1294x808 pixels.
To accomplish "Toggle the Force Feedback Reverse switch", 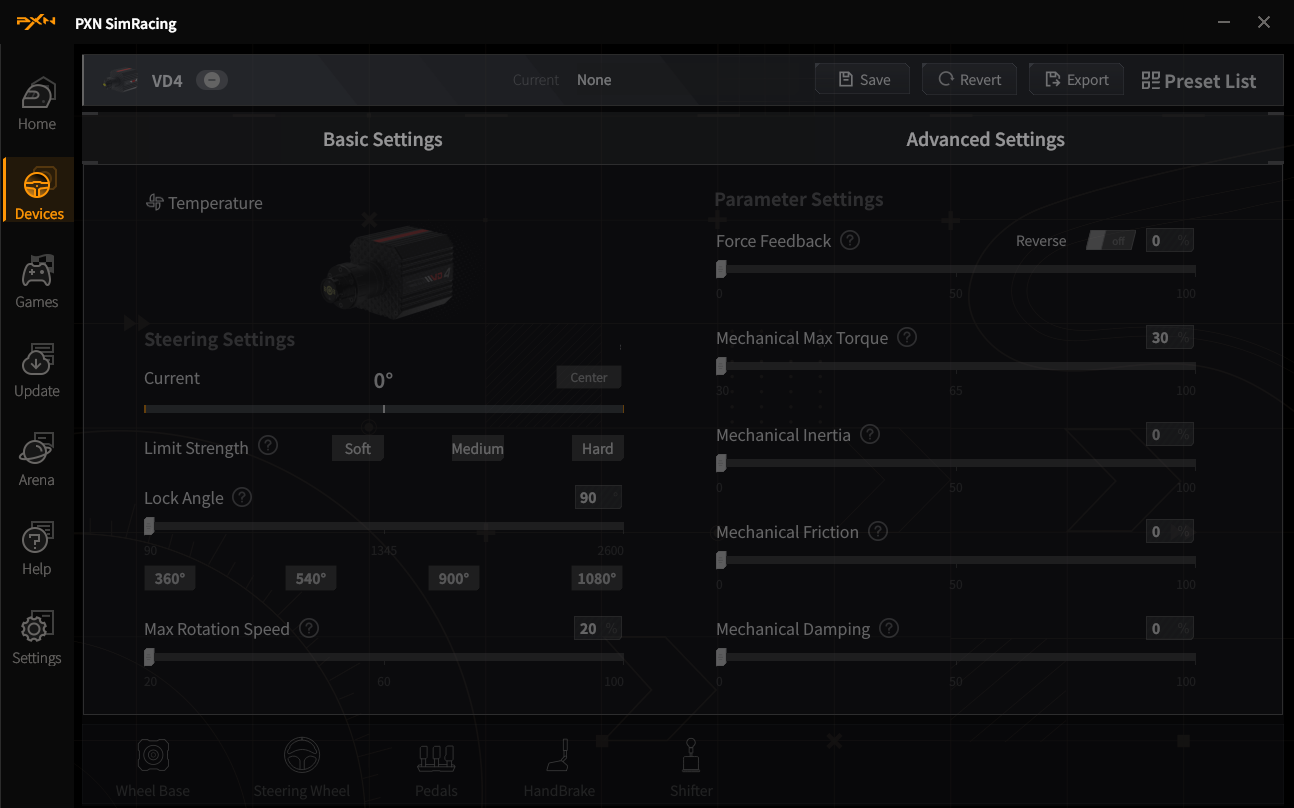I will coord(1111,240).
